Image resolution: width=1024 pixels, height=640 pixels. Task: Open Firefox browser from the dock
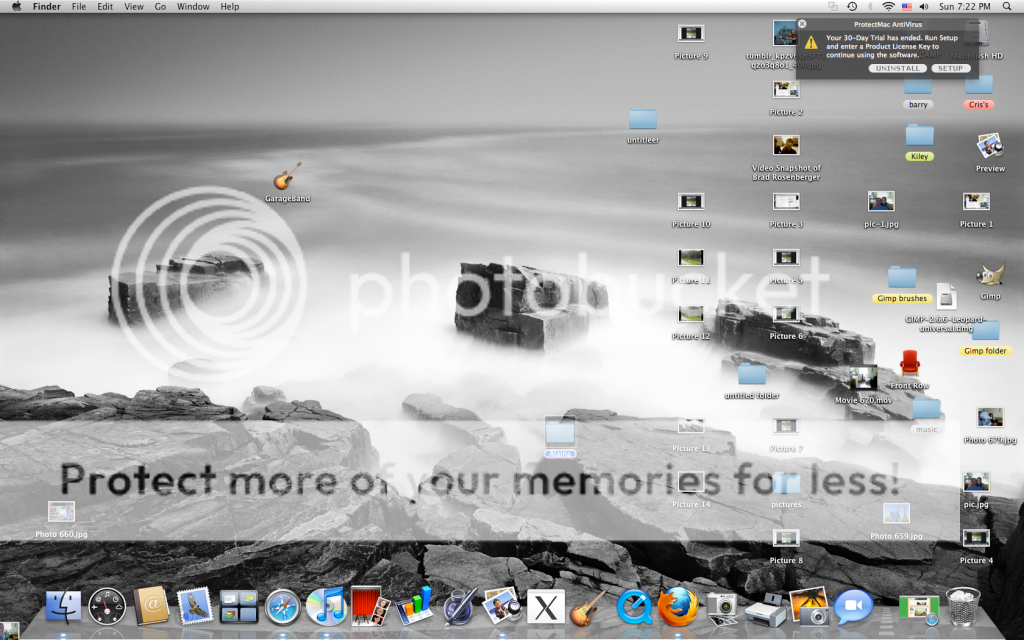coord(677,605)
